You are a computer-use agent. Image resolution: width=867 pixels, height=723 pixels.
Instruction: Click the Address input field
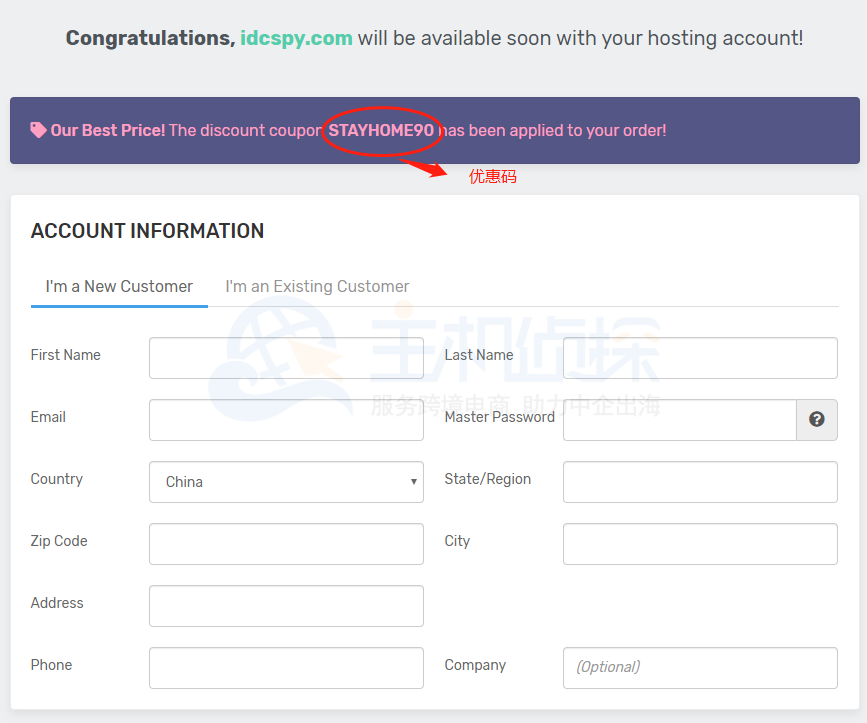click(286, 606)
